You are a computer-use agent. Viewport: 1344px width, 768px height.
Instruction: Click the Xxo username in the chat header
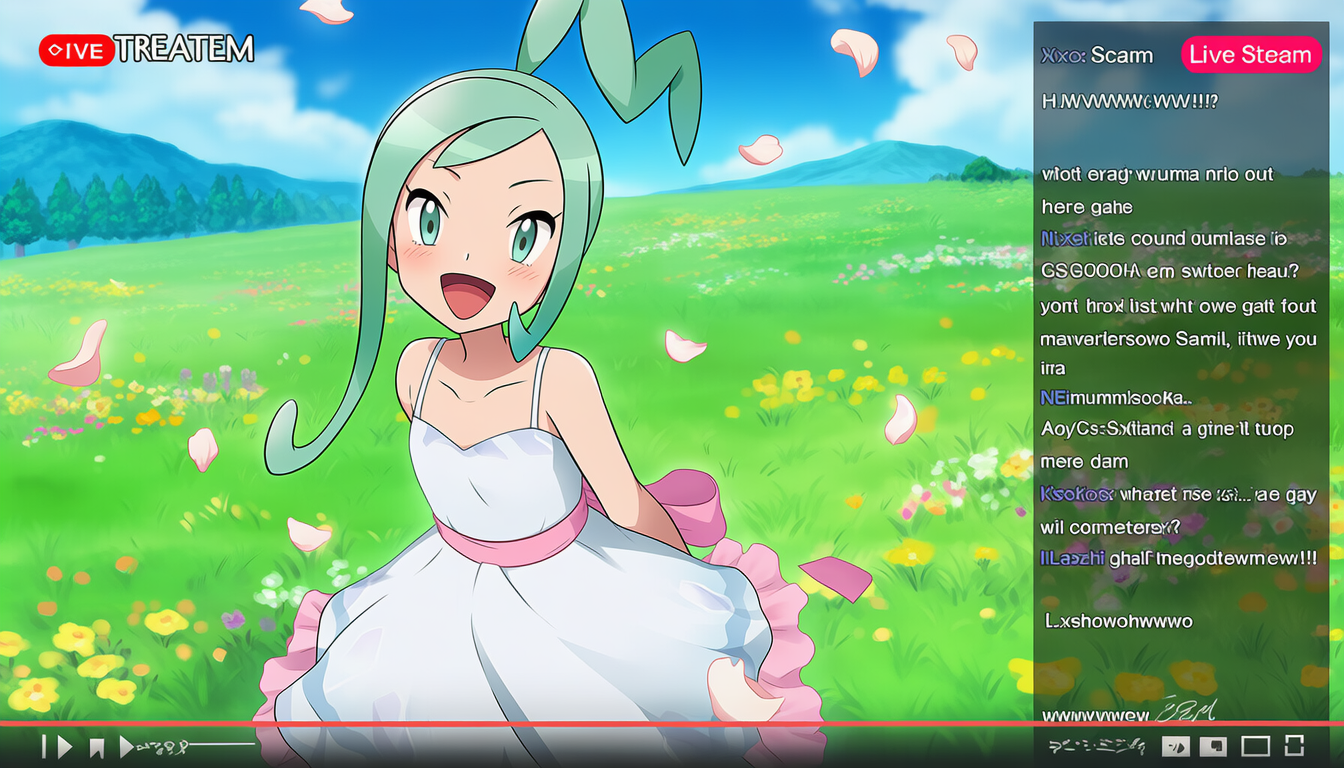[x=1062, y=56]
